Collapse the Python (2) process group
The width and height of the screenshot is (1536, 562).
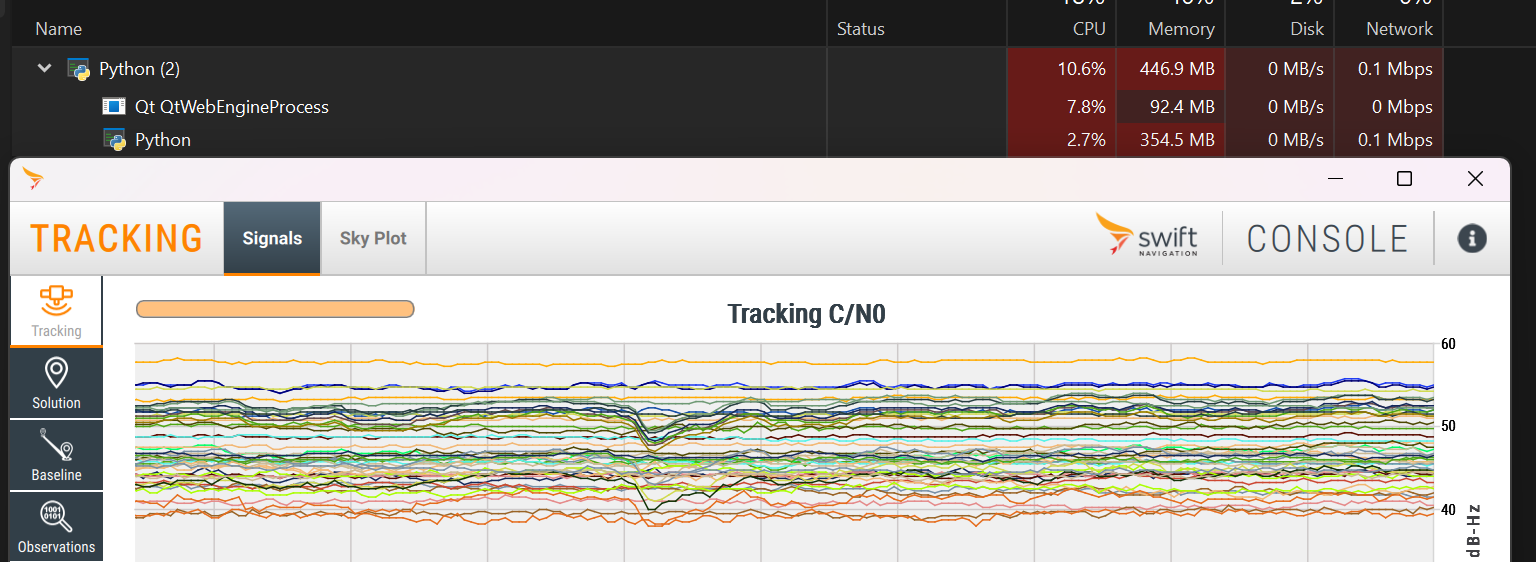pos(44,69)
